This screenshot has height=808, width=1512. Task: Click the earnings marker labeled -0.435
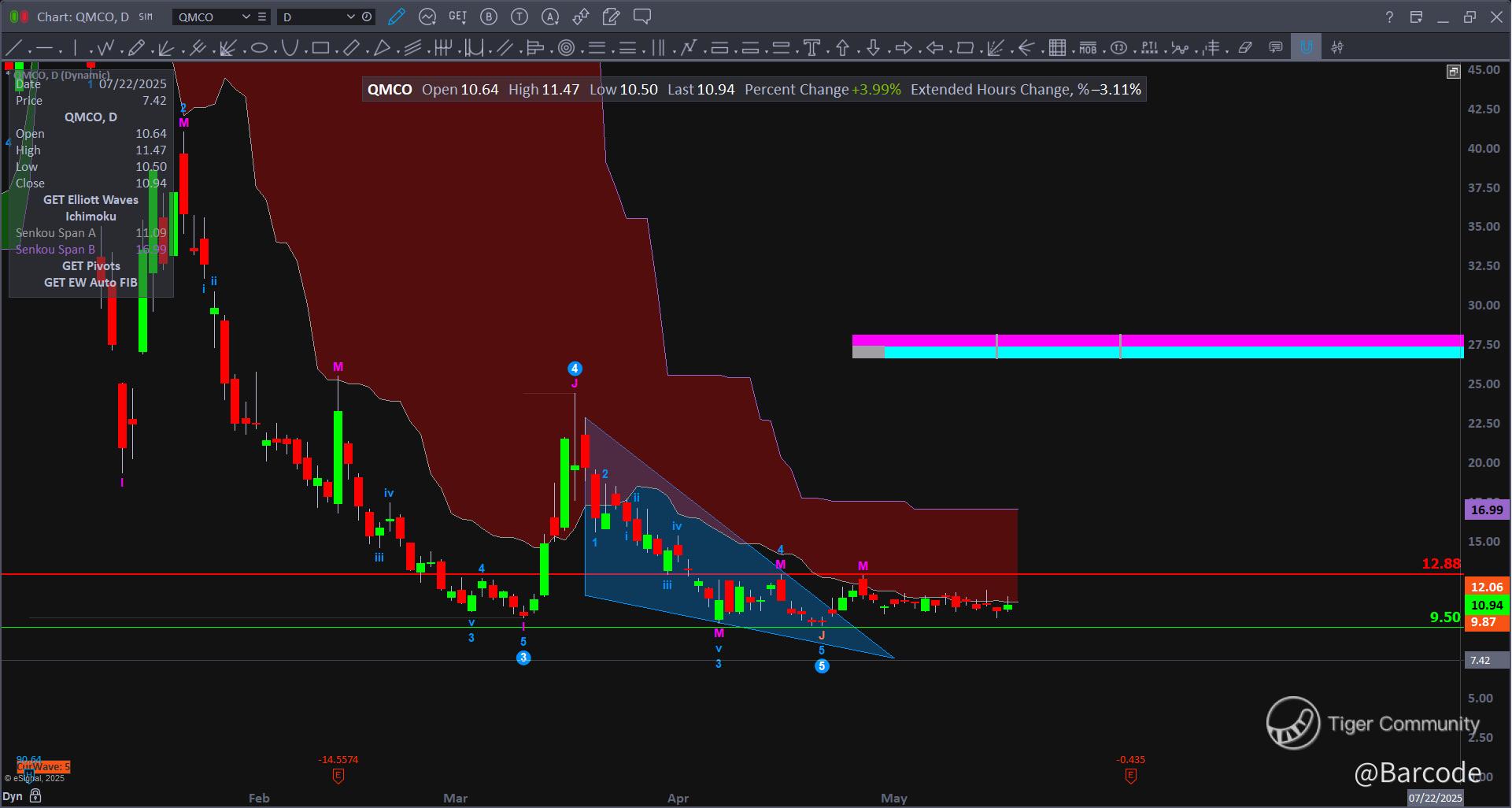pos(1130,776)
